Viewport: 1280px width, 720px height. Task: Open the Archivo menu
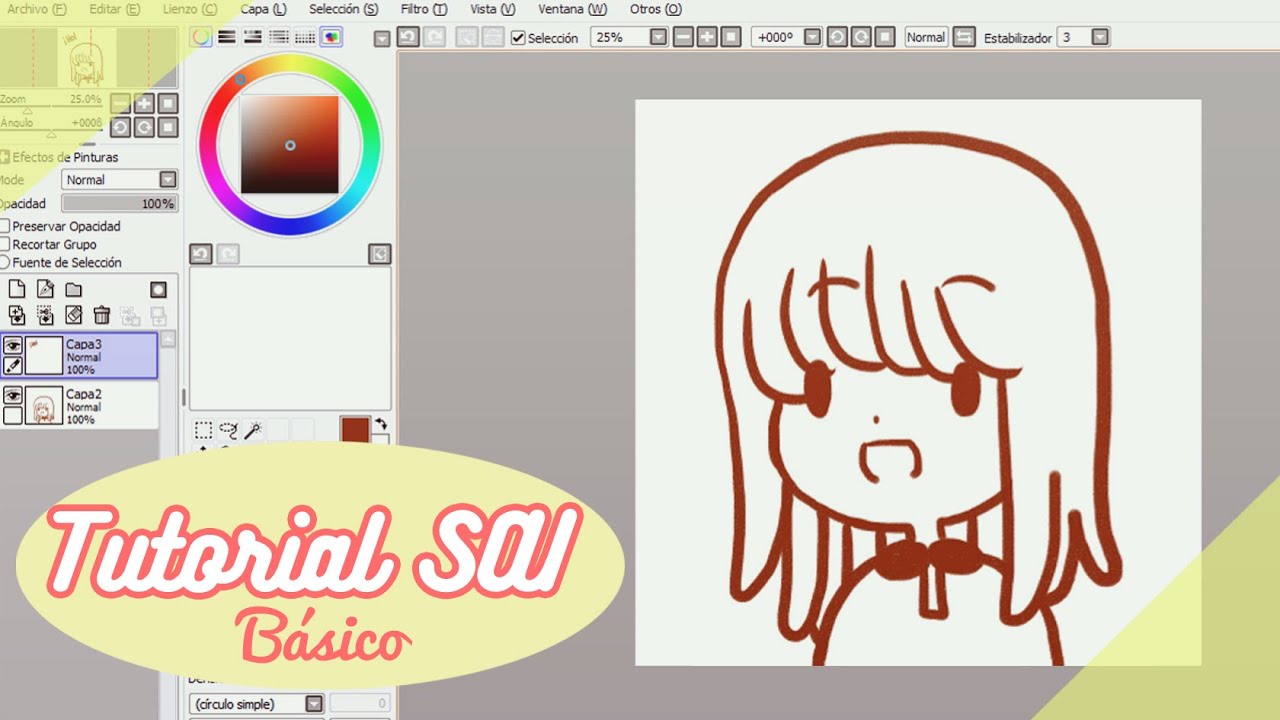37,9
